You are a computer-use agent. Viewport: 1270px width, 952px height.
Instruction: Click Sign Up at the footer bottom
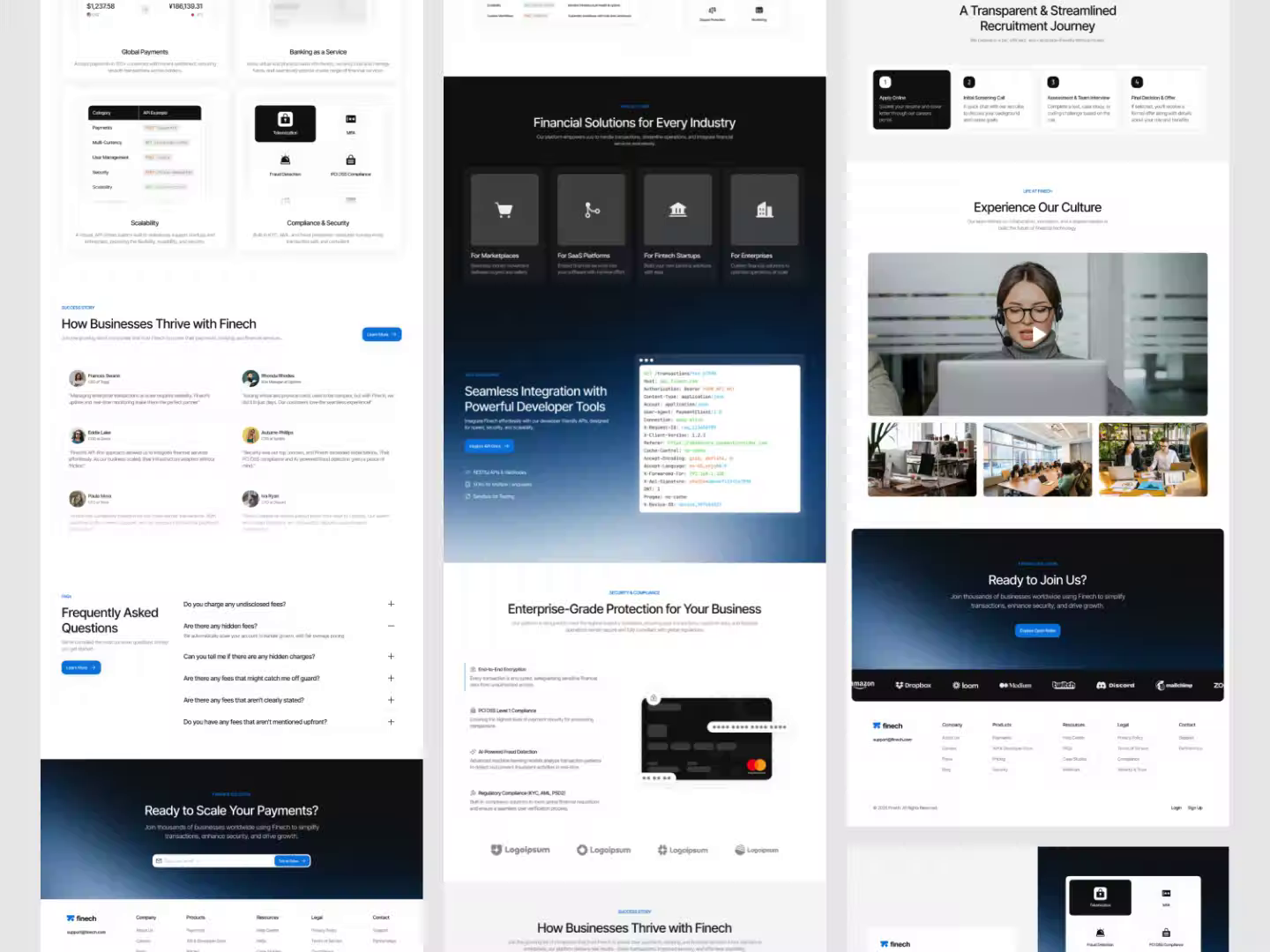pyautogui.click(x=1196, y=807)
